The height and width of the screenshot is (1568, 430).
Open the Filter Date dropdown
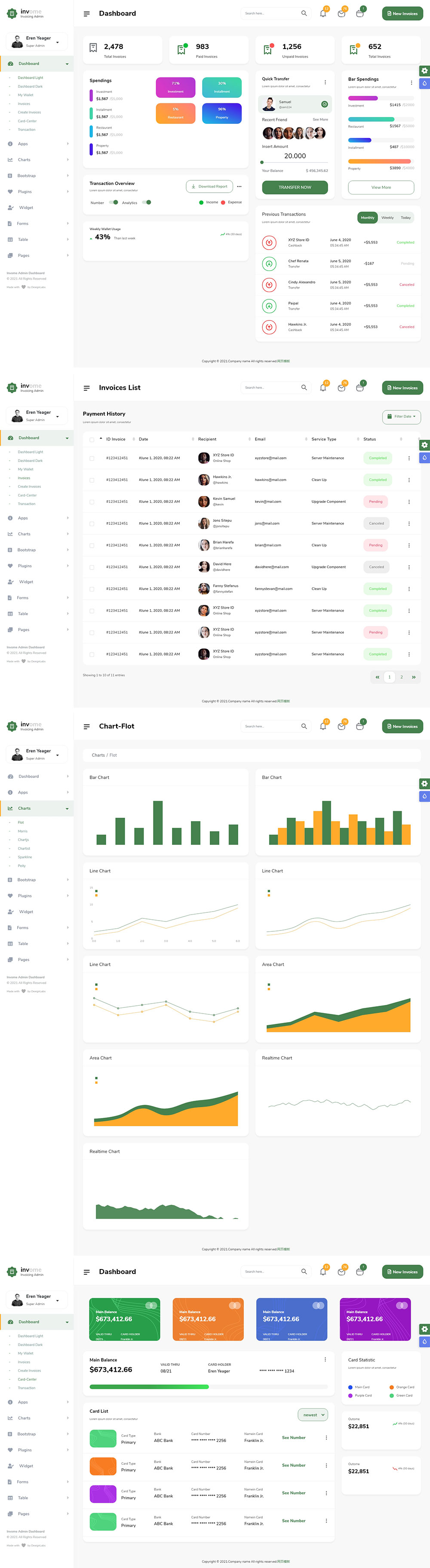point(402,416)
